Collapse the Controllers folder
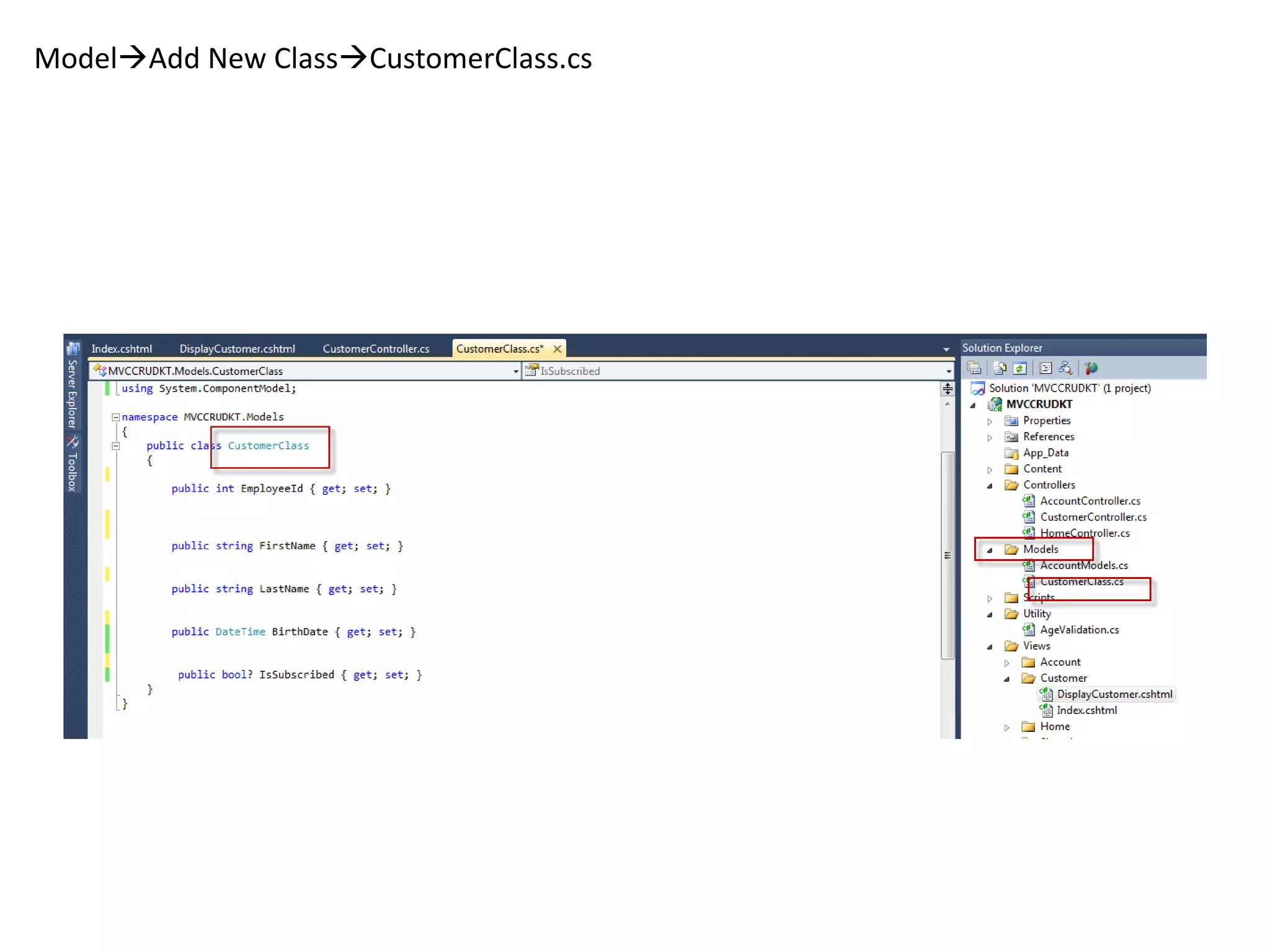 click(990, 486)
